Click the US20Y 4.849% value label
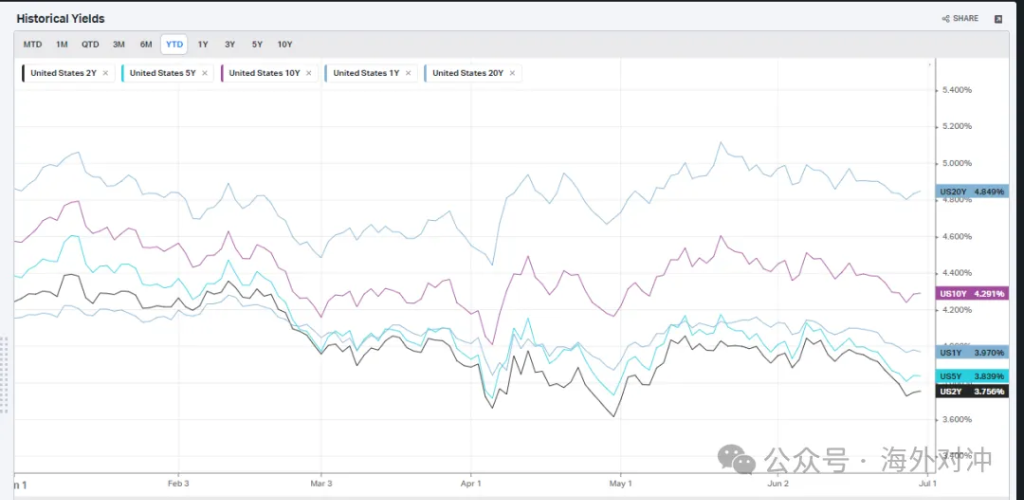The image size is (1024, 500). (x=972, y=191)
